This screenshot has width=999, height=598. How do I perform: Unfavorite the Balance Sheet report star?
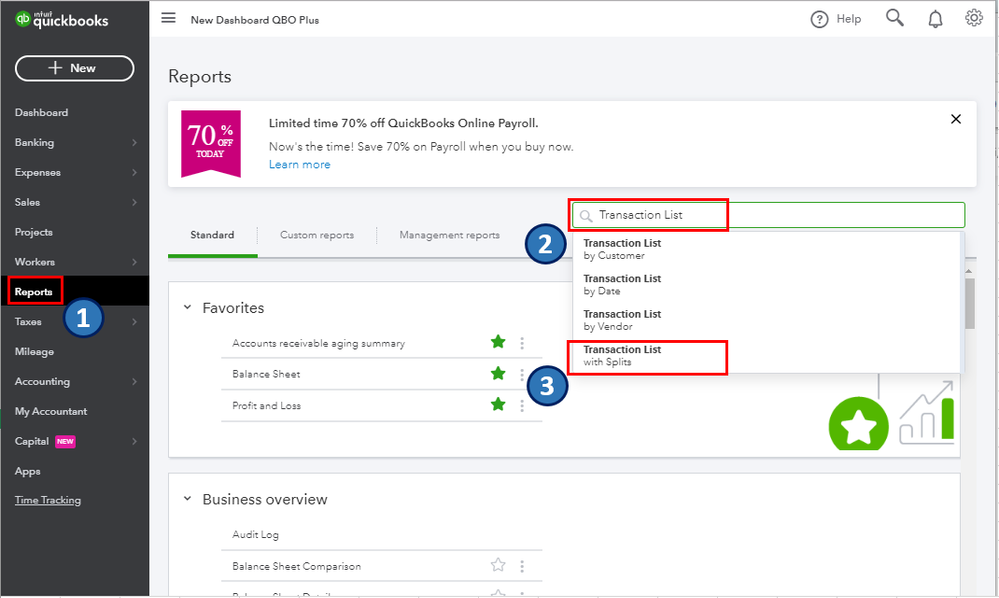[x=498, y=374]
